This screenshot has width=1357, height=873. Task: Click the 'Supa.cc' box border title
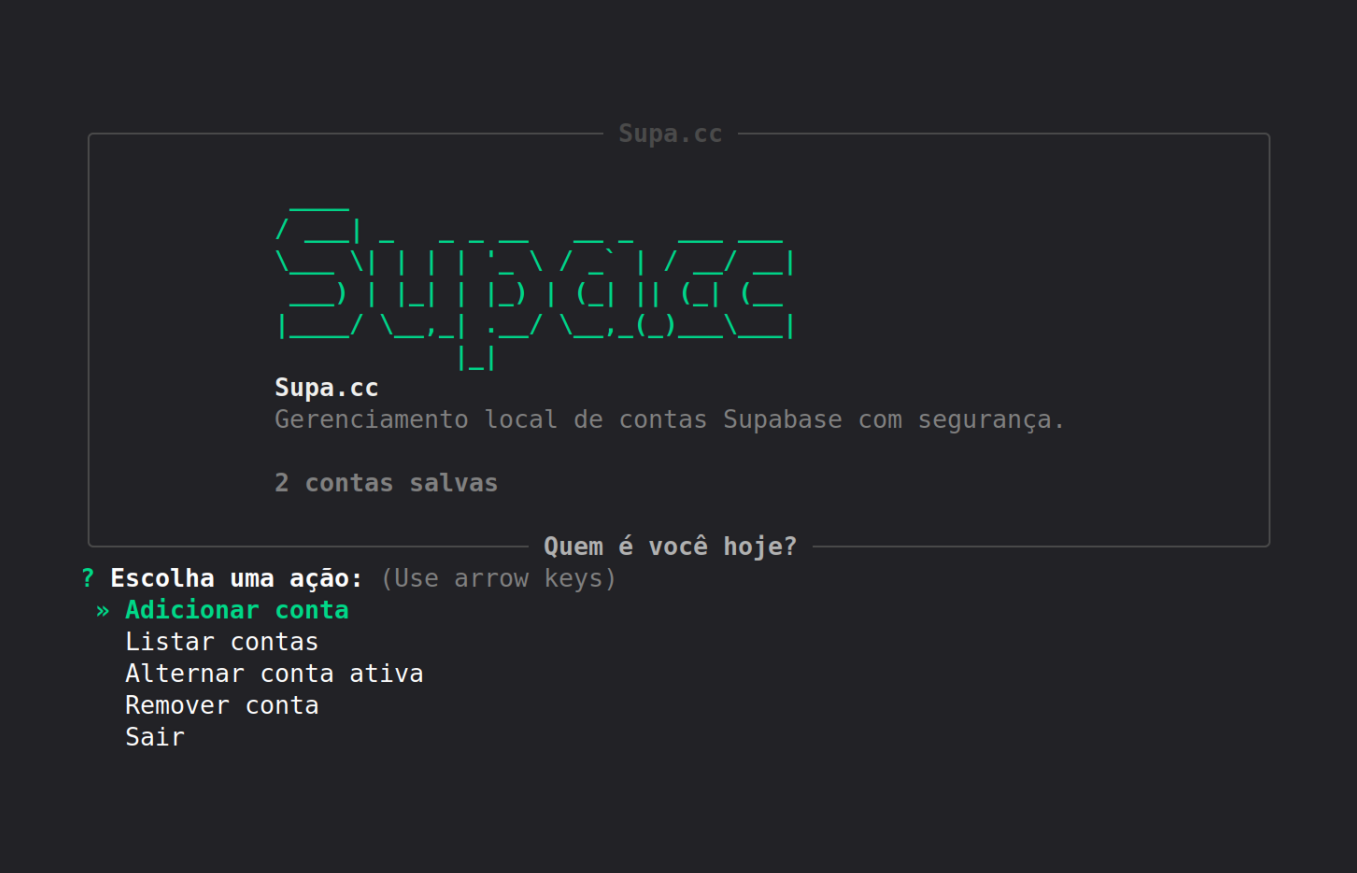[x=670, y=134]
